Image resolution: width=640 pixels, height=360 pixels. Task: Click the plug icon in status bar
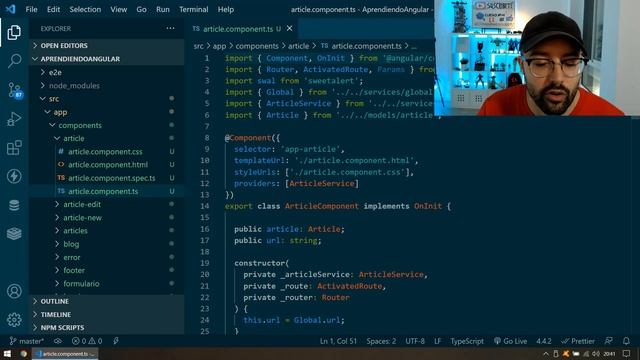point(116,341)
